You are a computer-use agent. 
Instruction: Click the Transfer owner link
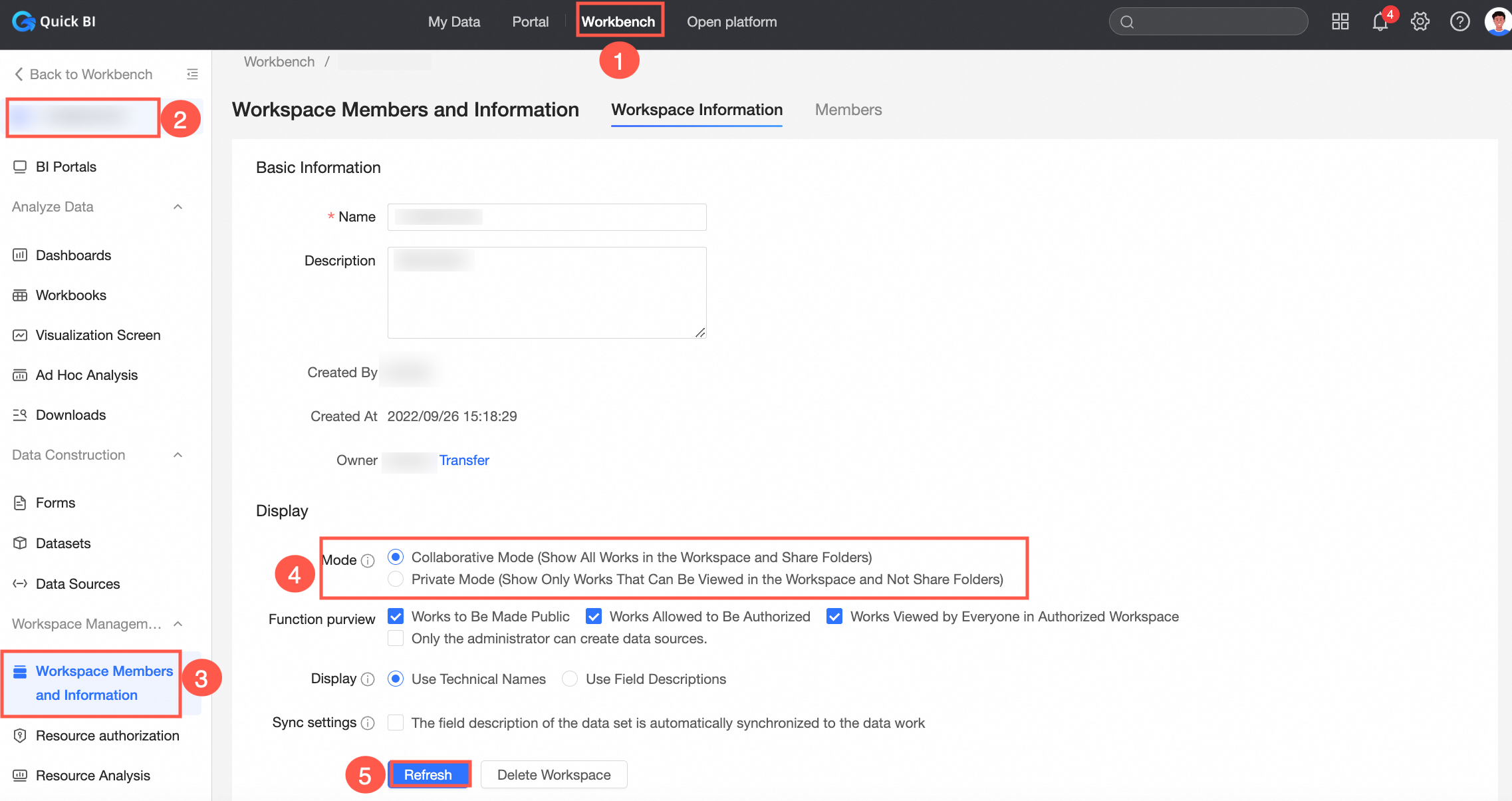[464, 460]
